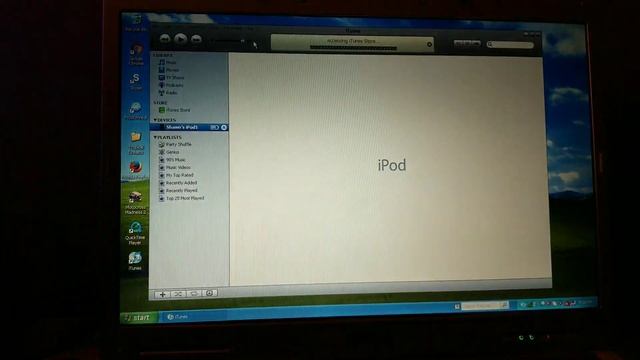Click the view mode switcher buttons
This screenshot has height=360, width=640.
pos(467,43)
